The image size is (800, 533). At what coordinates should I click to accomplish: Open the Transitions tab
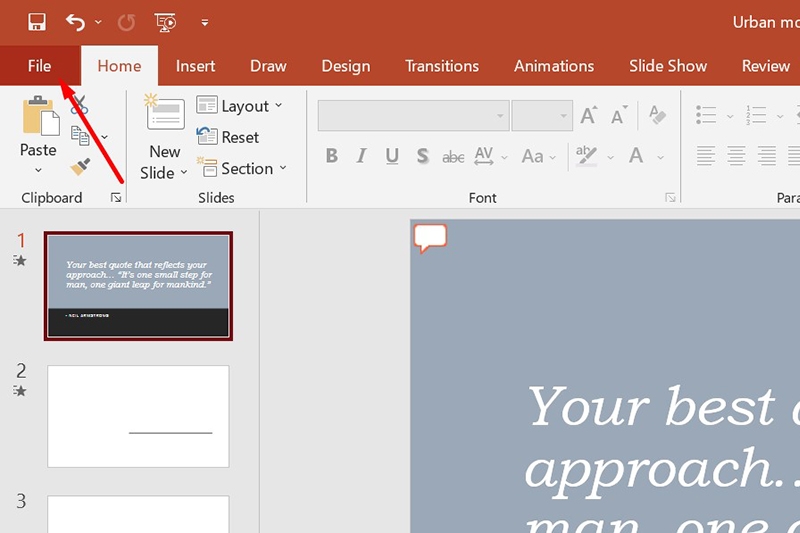[x=442, y=66]
